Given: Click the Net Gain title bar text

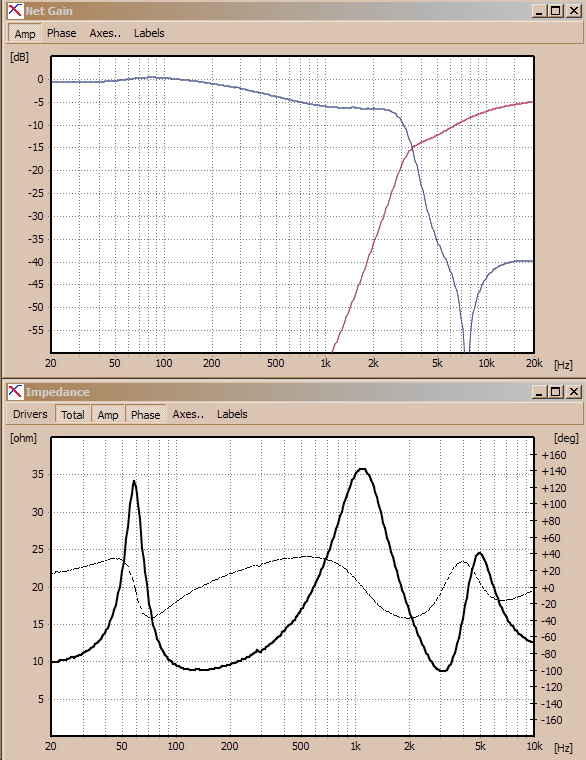Looking at the screenshot, I should point(49,11).
